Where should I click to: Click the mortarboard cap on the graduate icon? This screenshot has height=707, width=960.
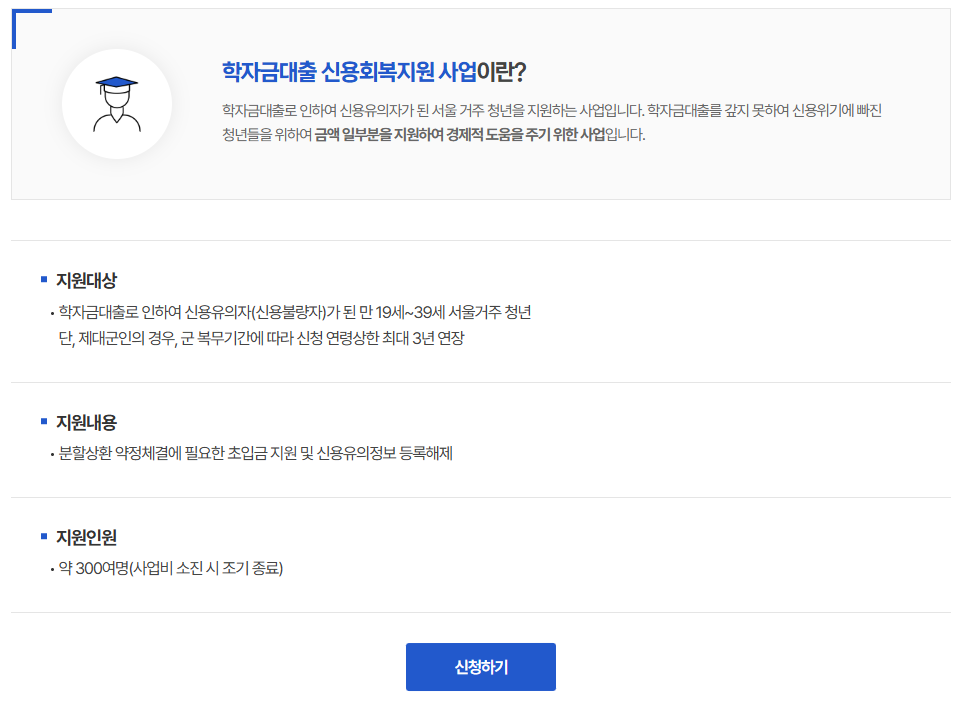[x=117, y=80]
